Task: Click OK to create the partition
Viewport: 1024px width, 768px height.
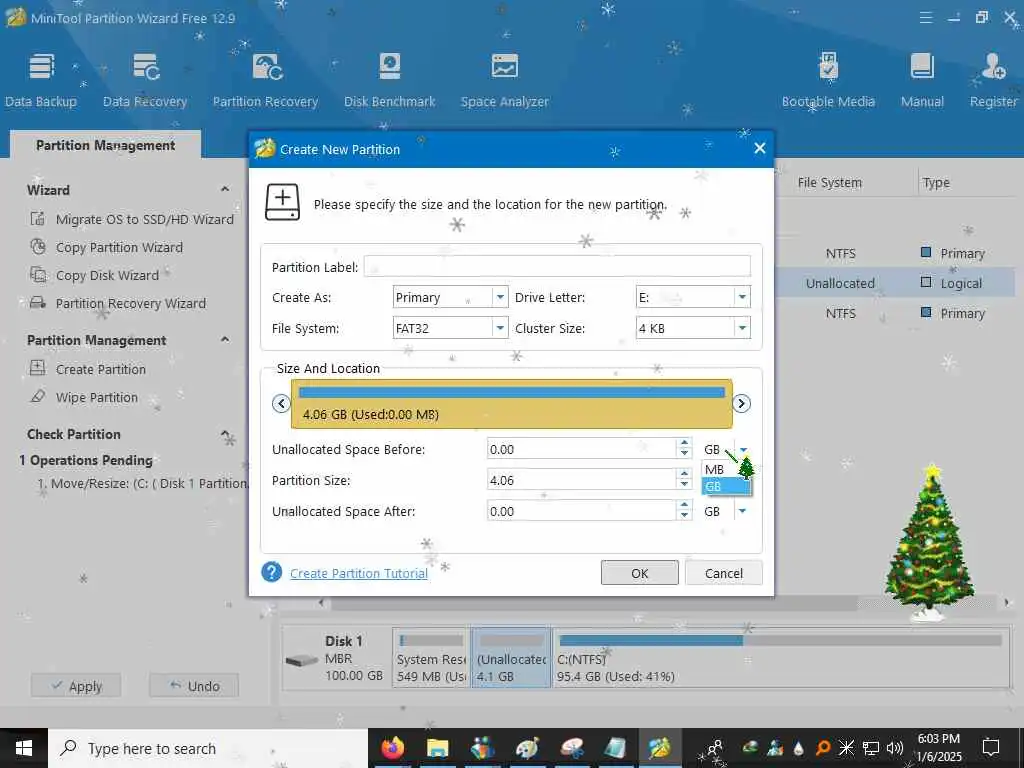Action: point(639,573)
